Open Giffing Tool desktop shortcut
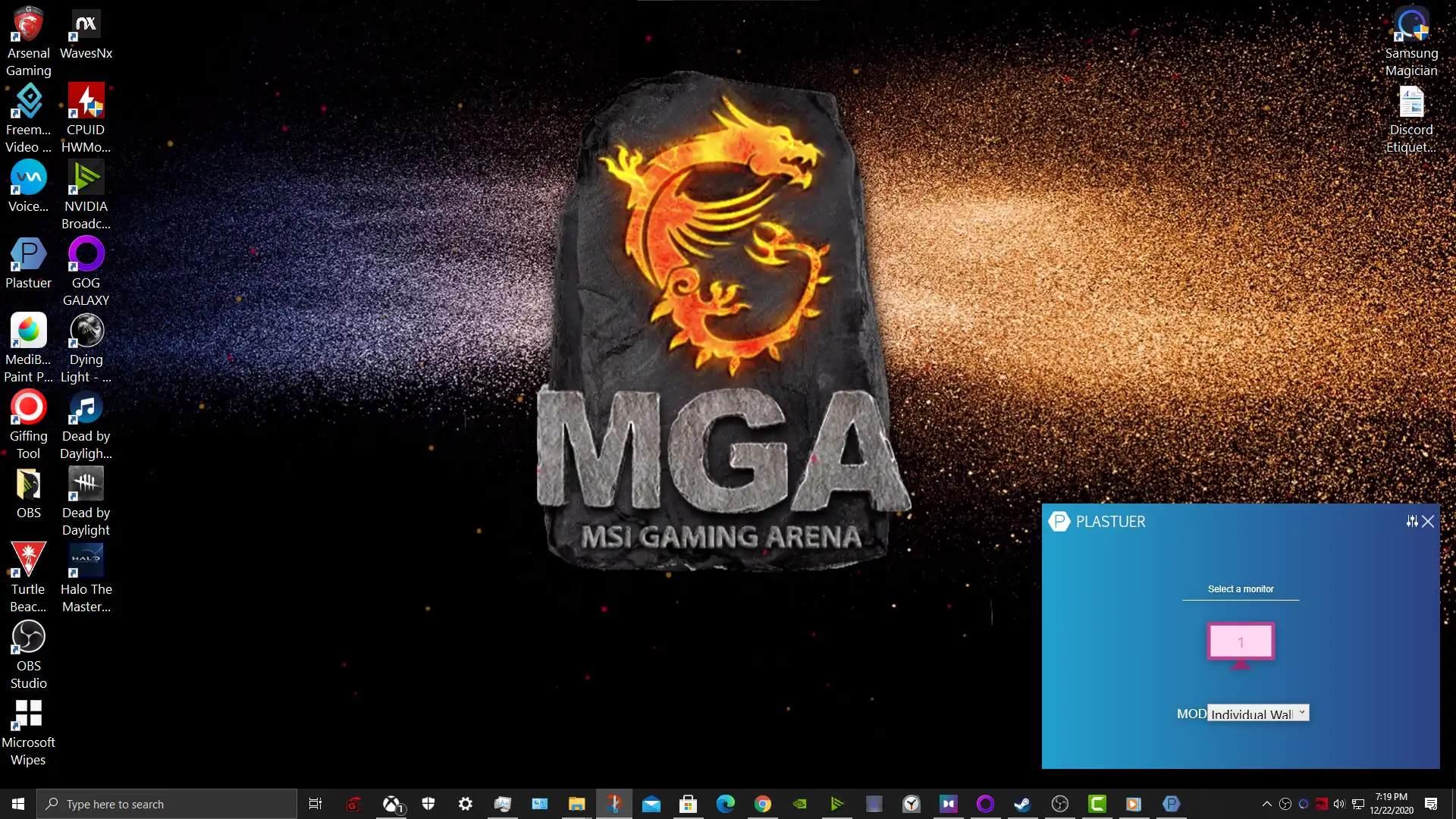This screenshot has height=819, width=1456. point(29,425)
